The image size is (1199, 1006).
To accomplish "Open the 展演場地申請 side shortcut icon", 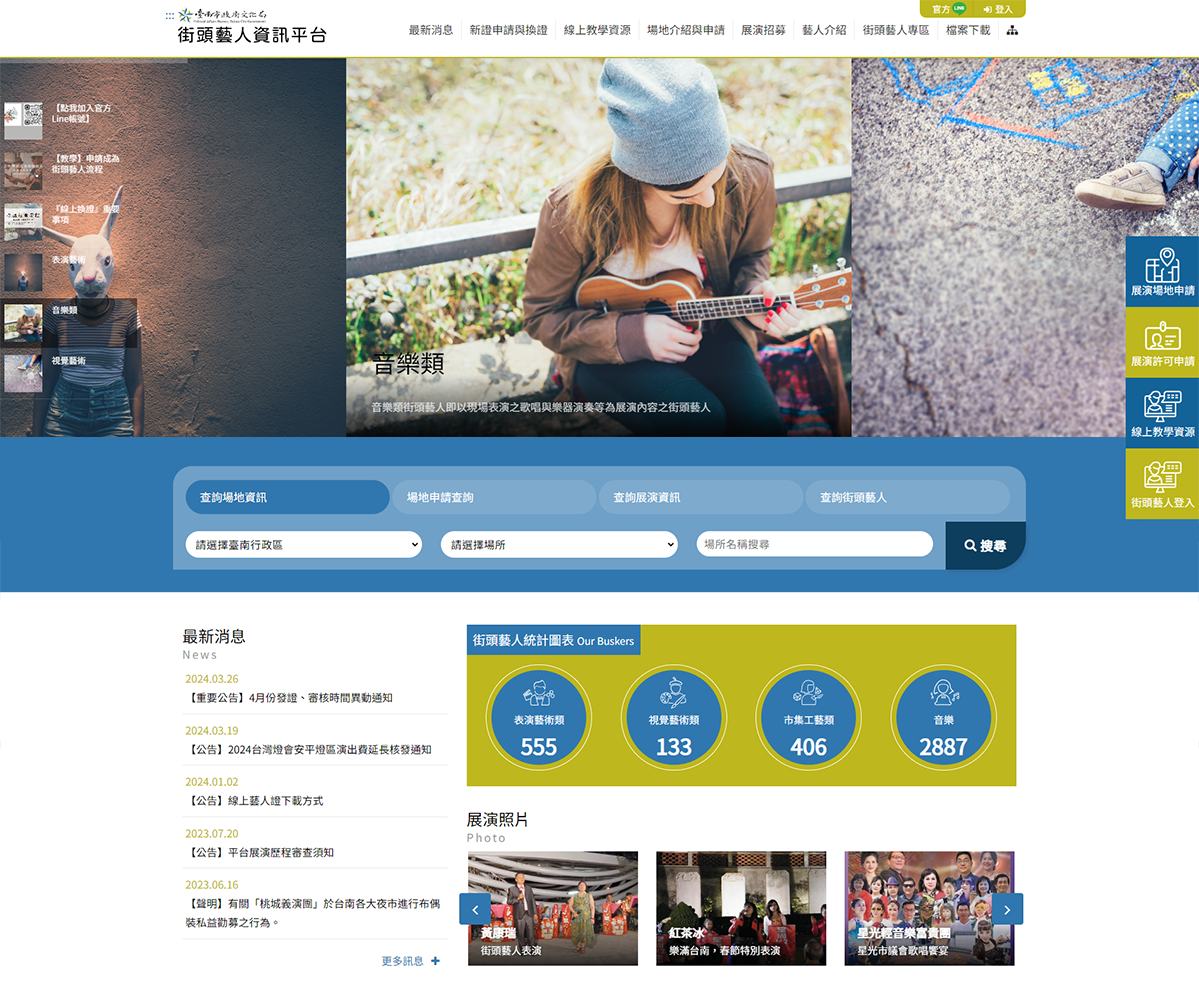I will (1162, 272).
